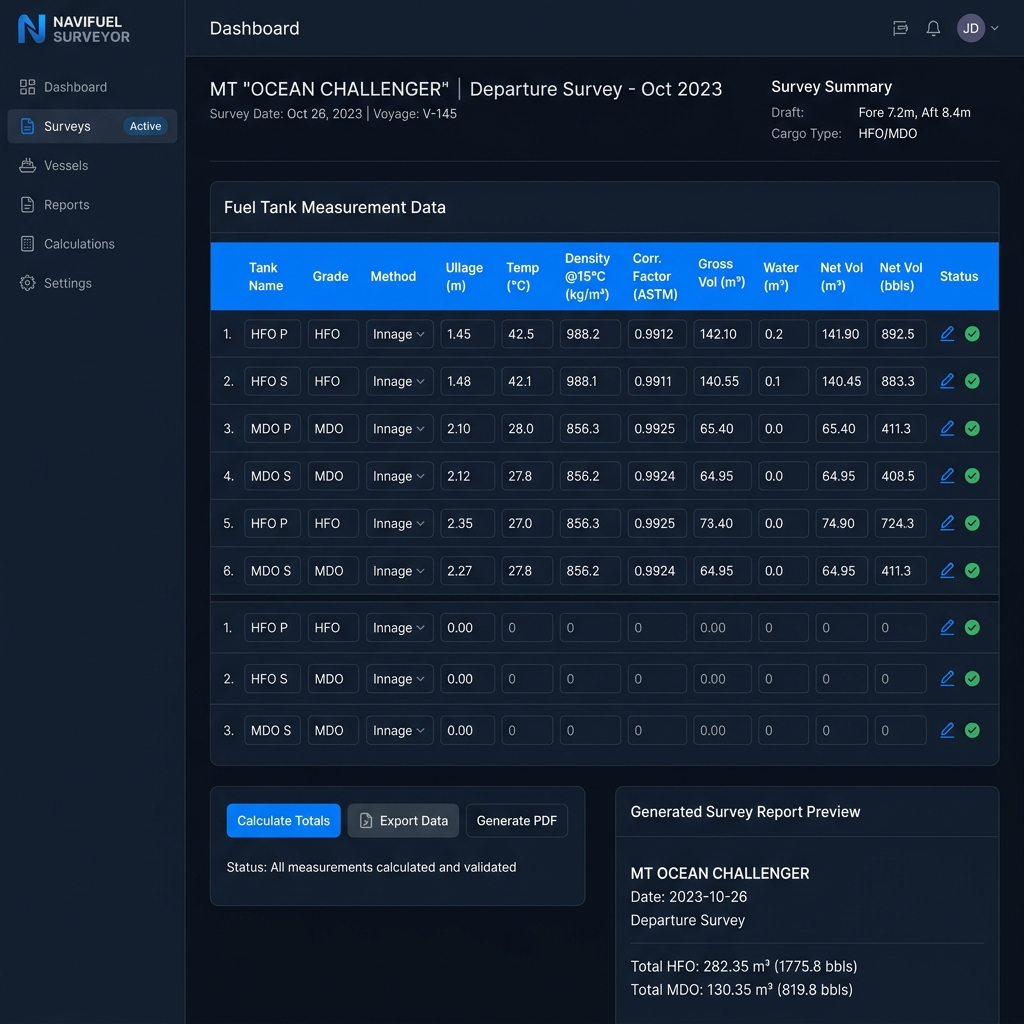The width and height of the screenshot is (1024, 1024).
Task: Click Export Data button
Action: (x=403, y=820)
